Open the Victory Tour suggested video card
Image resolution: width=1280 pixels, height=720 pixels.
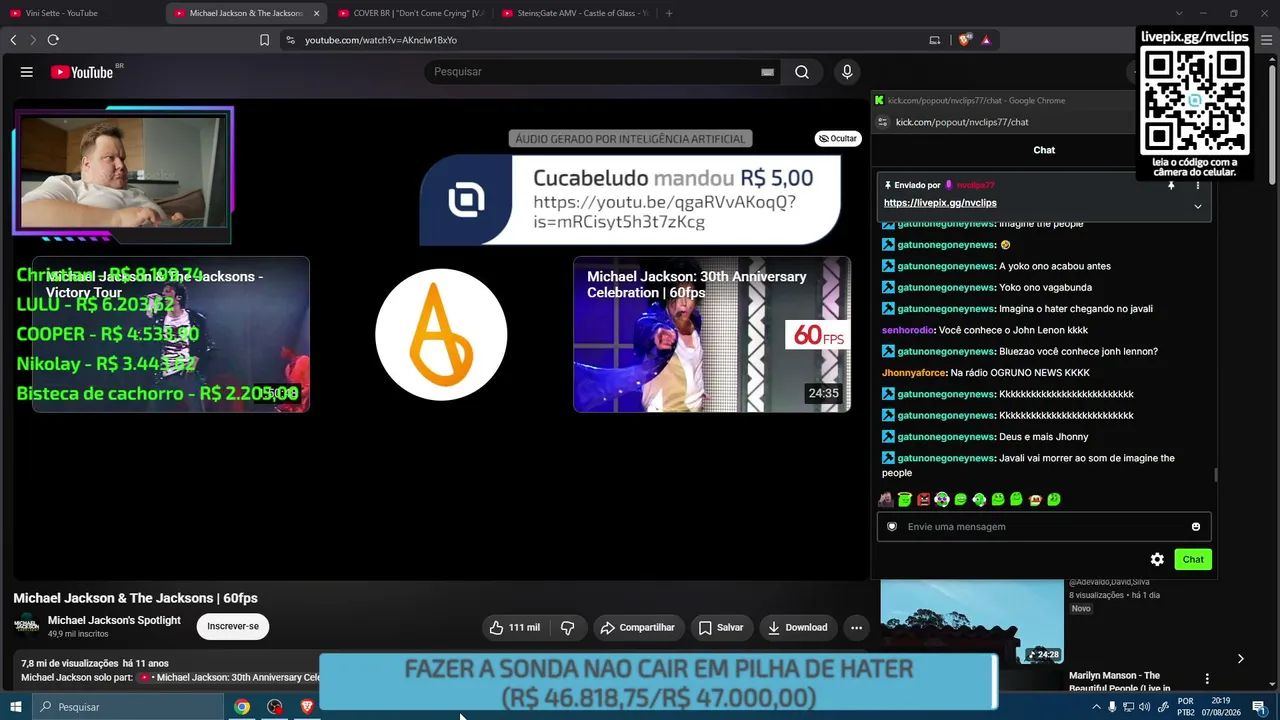[x=171, y=334]
